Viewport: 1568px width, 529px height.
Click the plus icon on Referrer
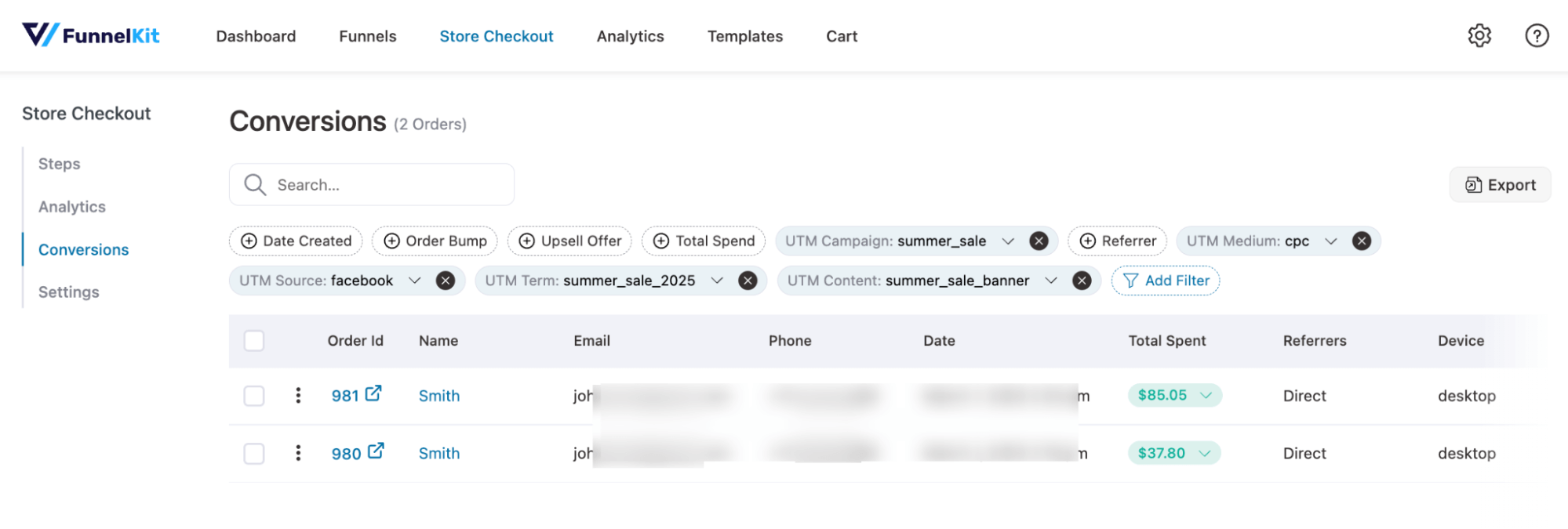coord(1087,241)
